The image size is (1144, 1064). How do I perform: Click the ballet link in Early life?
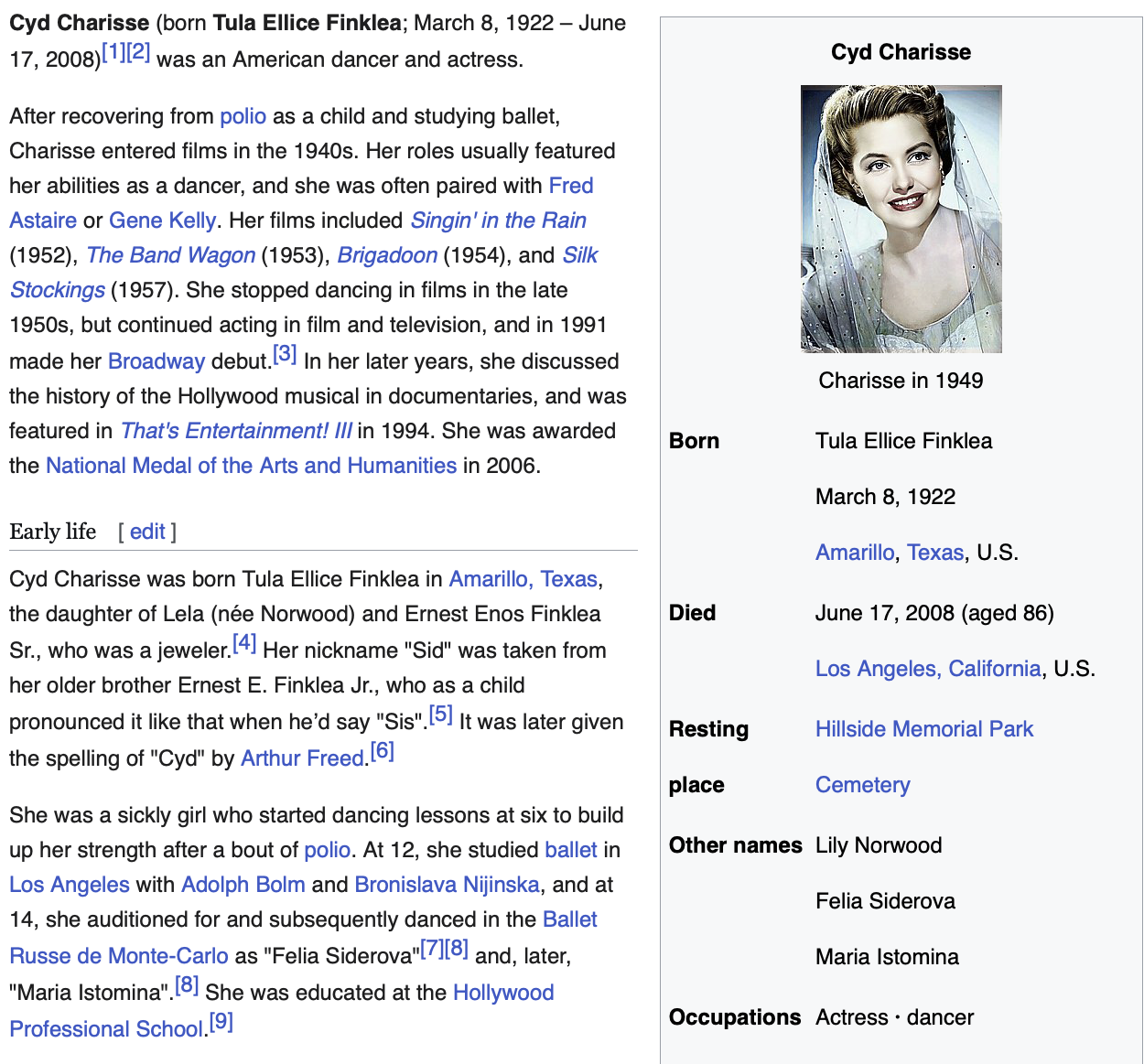[570, 850]
